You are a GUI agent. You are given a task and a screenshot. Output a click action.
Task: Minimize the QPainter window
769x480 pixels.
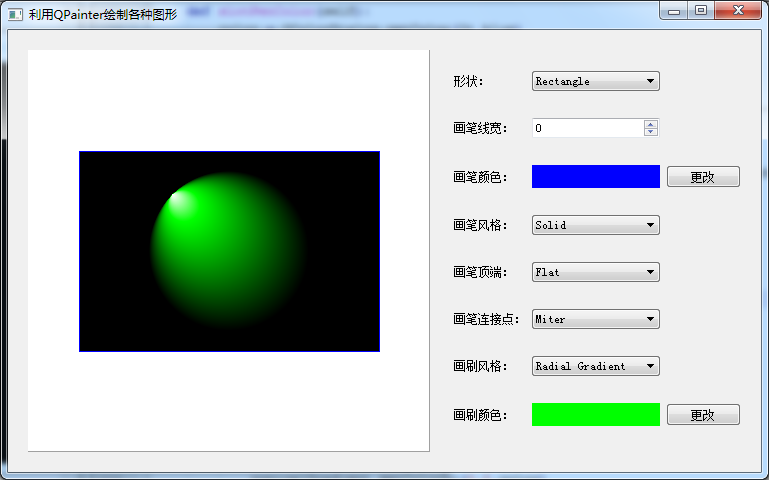coord(674,11)
